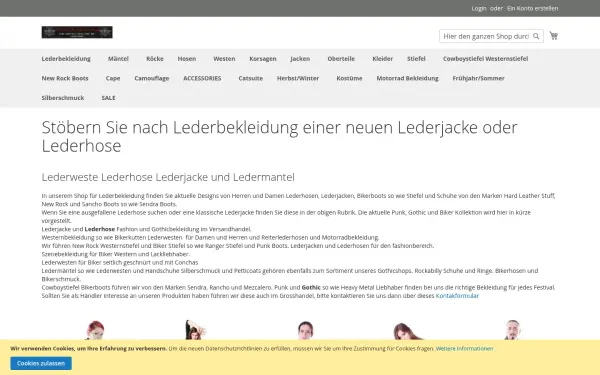Follow the Kontakformular link

click(x=457, y=296)
